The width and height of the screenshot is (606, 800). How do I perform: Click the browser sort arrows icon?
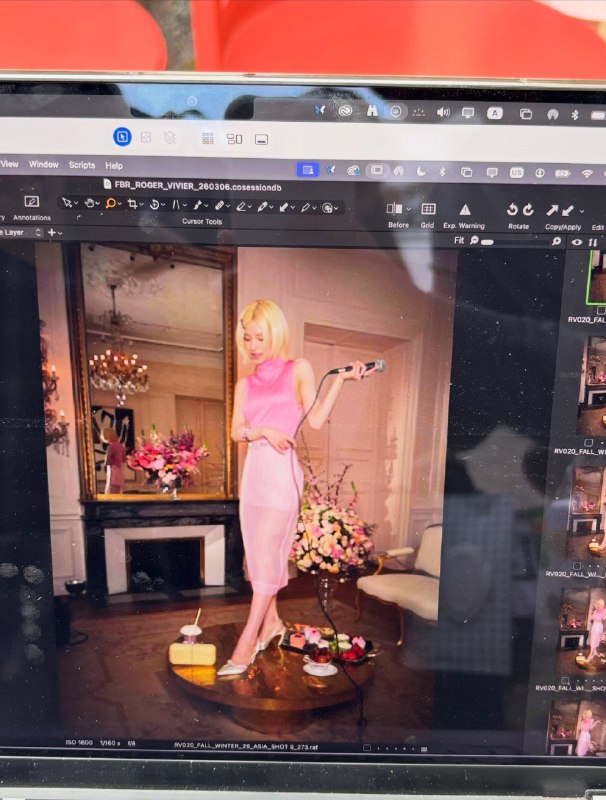coord(592,242)
